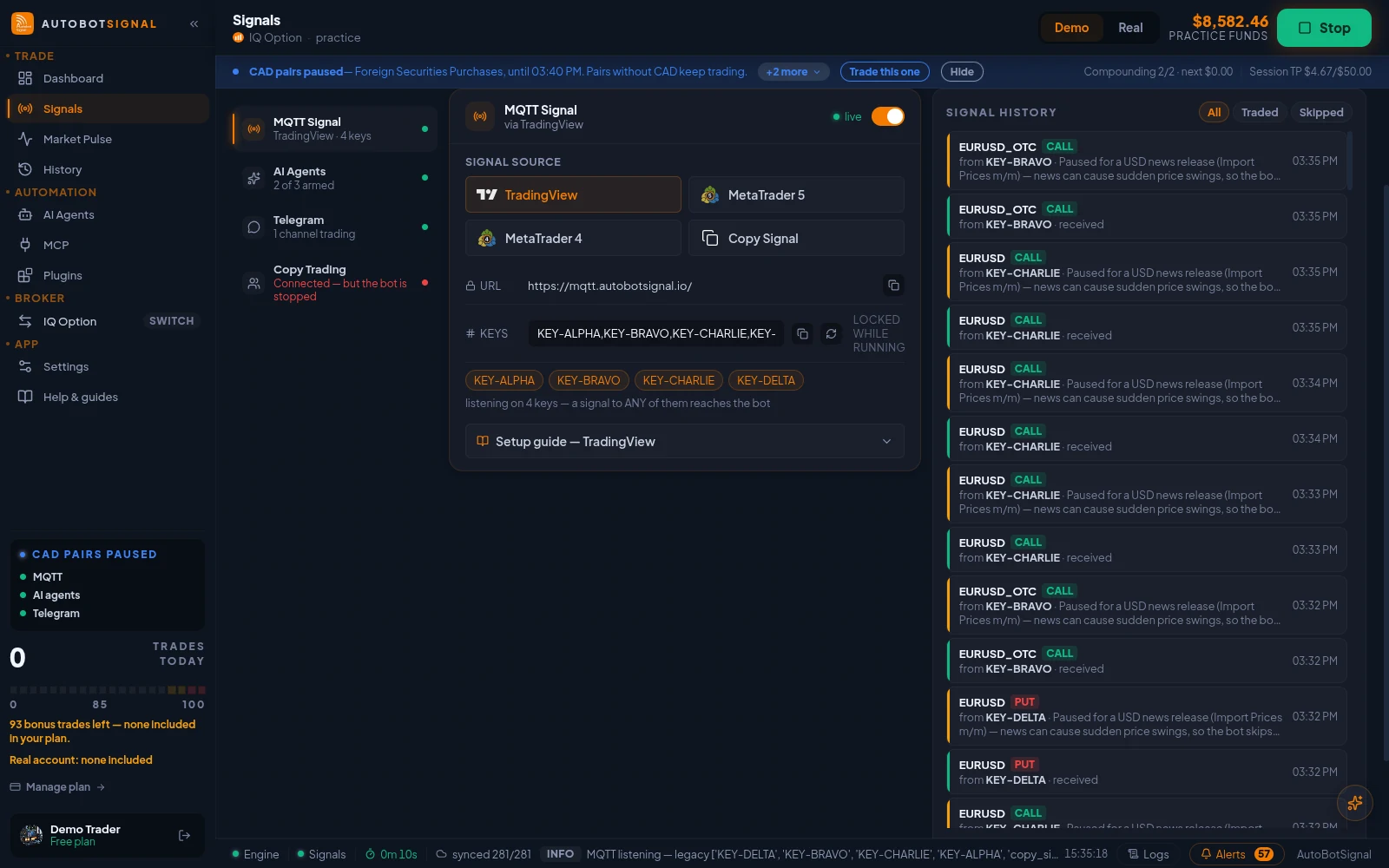
Task: Show All signal history
Action: point(1214,112)
